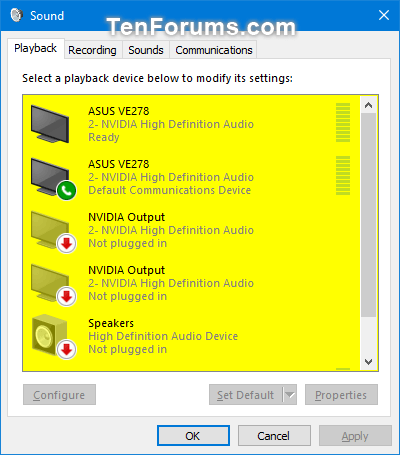Image resolution: width=400 pixels, height=455 pixels.
Task: Select the monitor icon of the Ready ASUS VE278
Action: (50, 124)
